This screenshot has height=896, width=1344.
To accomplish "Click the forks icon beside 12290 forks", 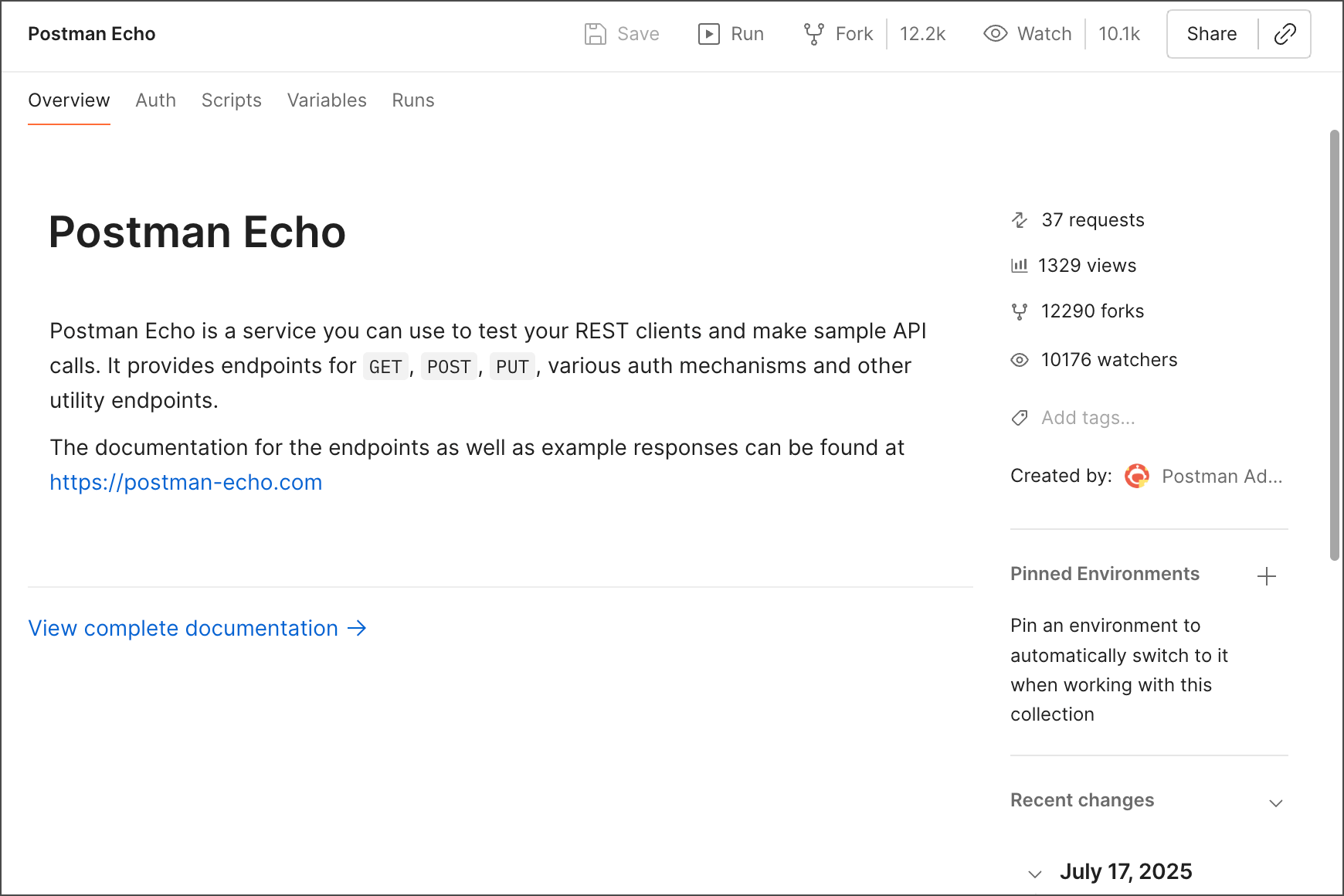I will (1020, 311).
